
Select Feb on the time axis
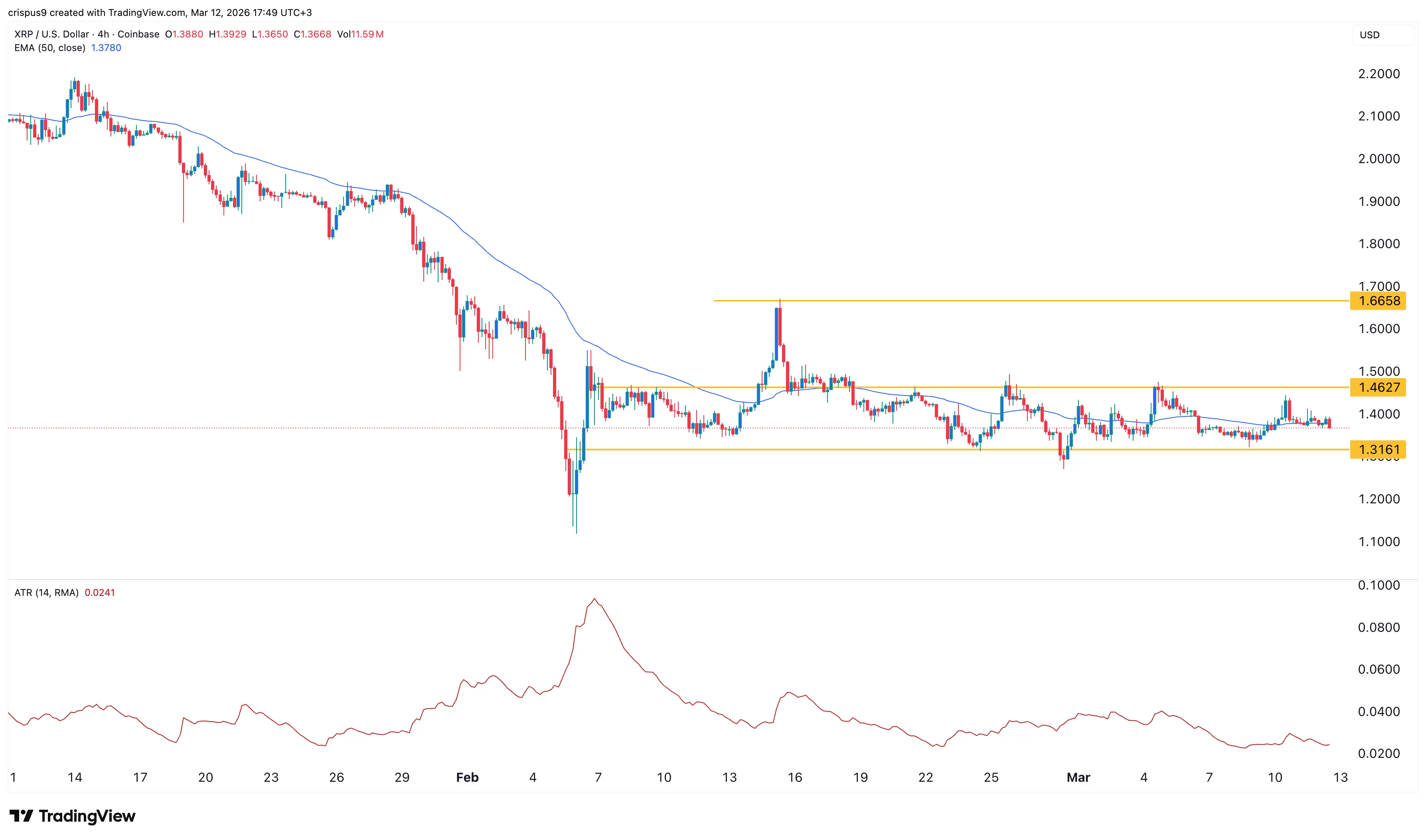pos(468,777)
